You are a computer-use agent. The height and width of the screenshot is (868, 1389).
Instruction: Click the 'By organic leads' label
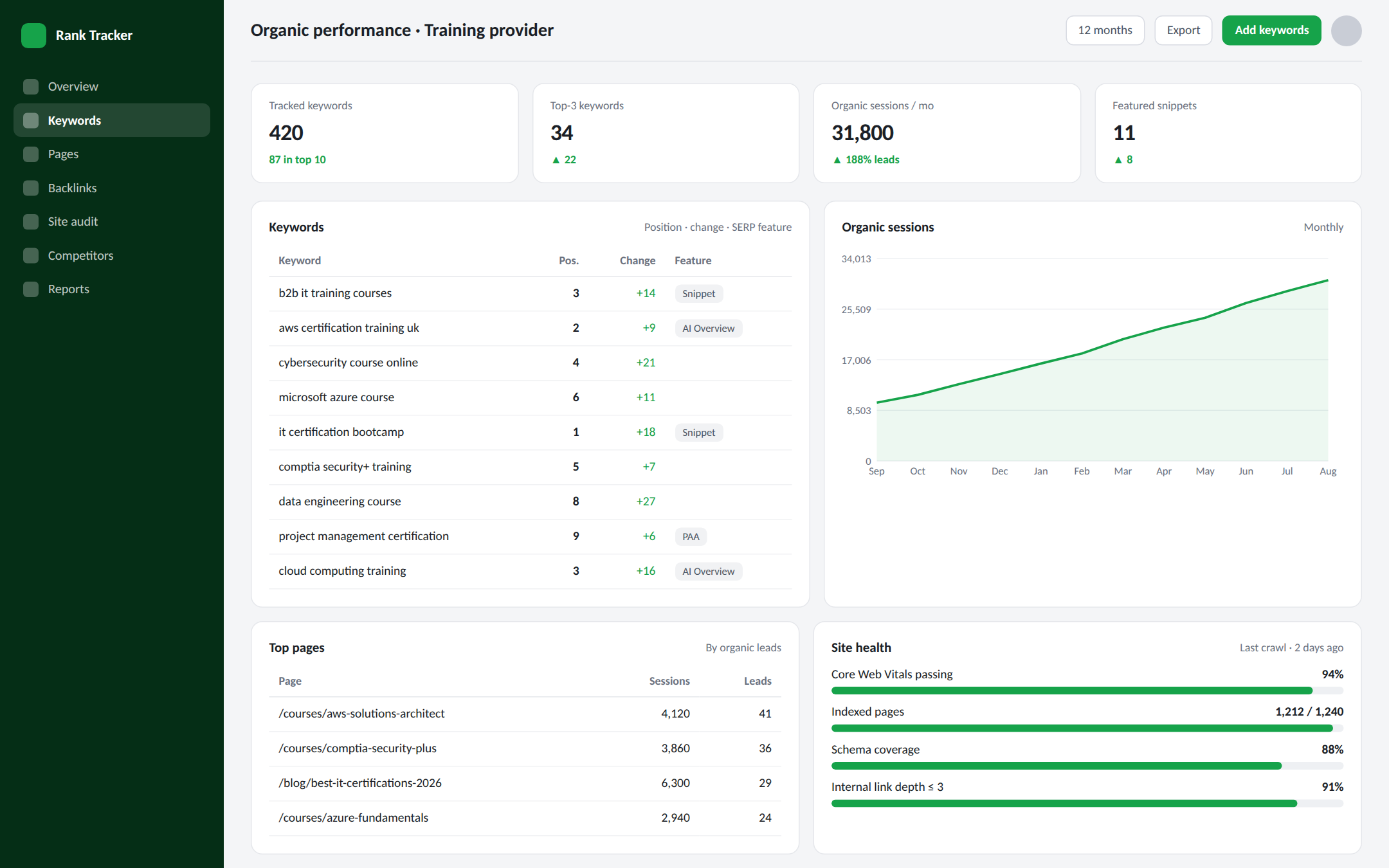[x=743, y=647]
